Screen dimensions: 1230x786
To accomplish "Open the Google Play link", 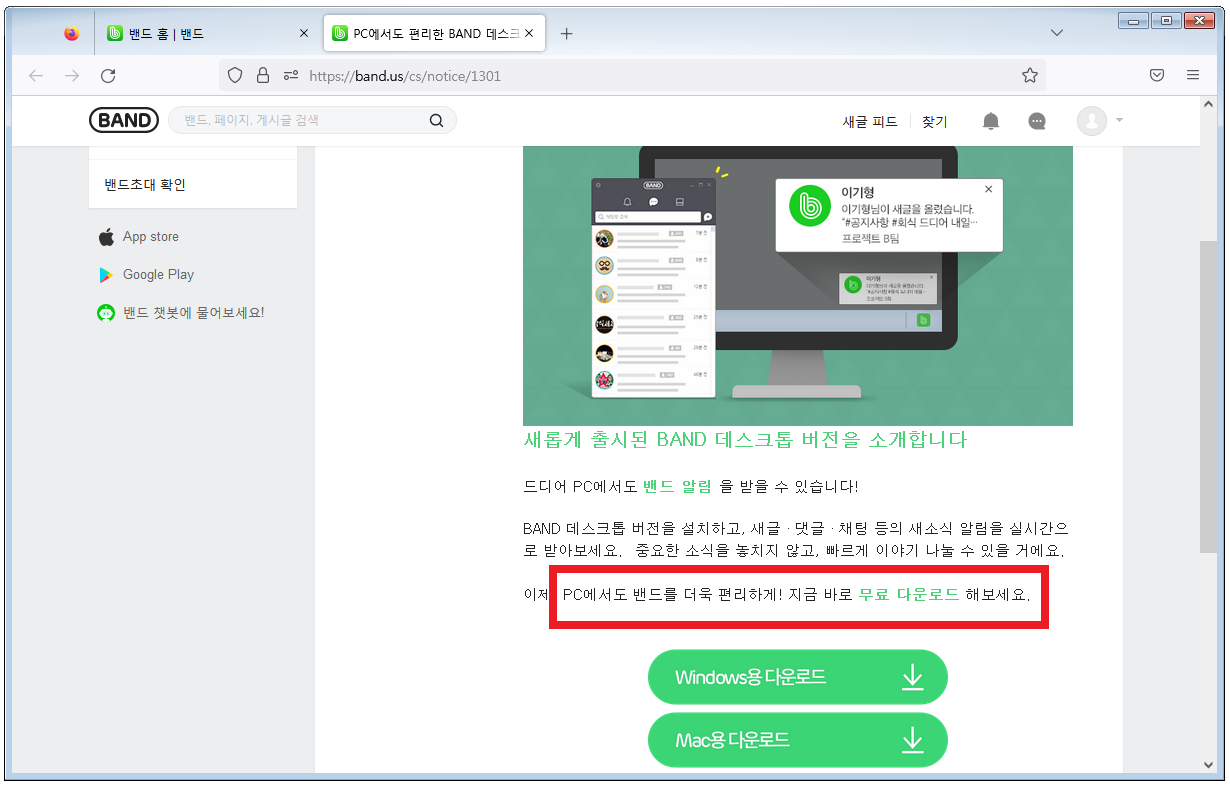I will (x=158, y=275).
